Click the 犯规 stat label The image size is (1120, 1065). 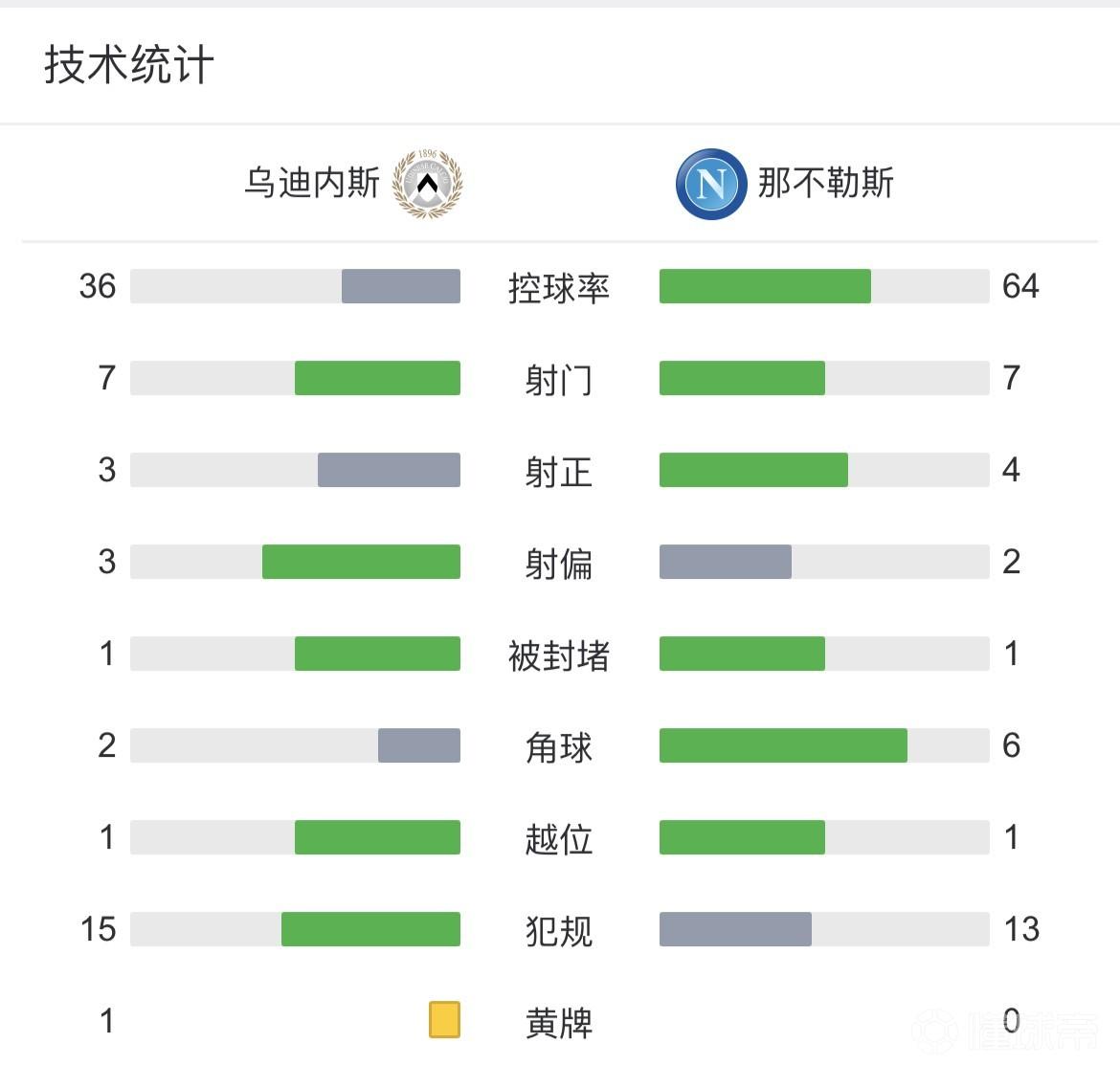559,930
